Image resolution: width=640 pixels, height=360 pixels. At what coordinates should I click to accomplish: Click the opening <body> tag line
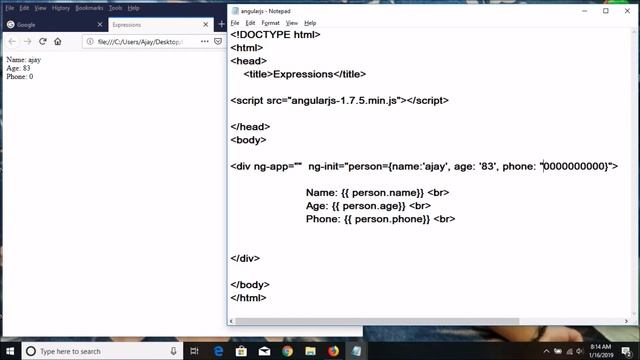coord(248,140)
